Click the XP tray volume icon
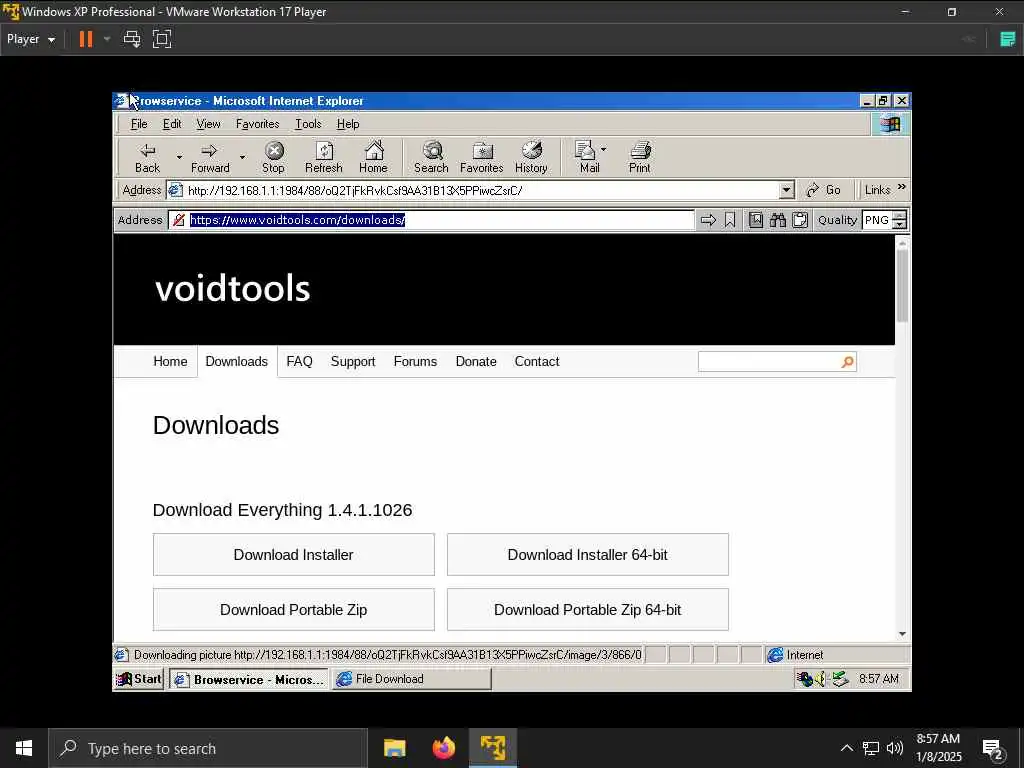Image resolution: width=1024 pixels, height=768 pixels. click(820, 679)
